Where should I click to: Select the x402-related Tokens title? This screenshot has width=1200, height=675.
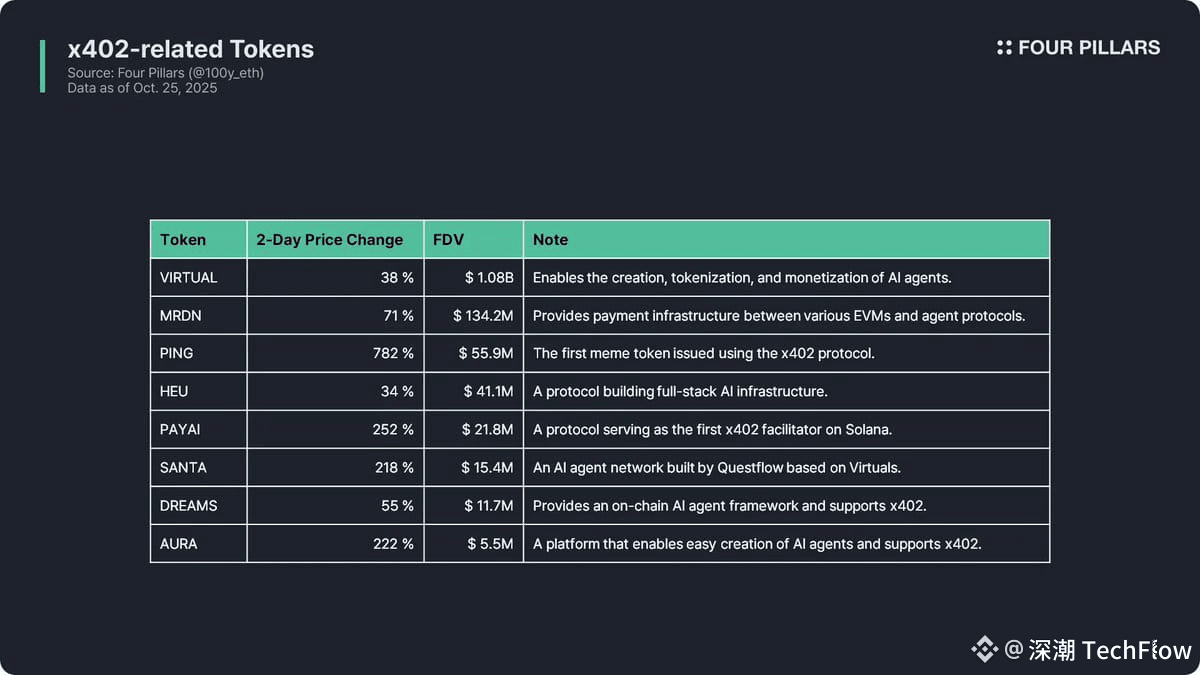[x=190, y=48]
